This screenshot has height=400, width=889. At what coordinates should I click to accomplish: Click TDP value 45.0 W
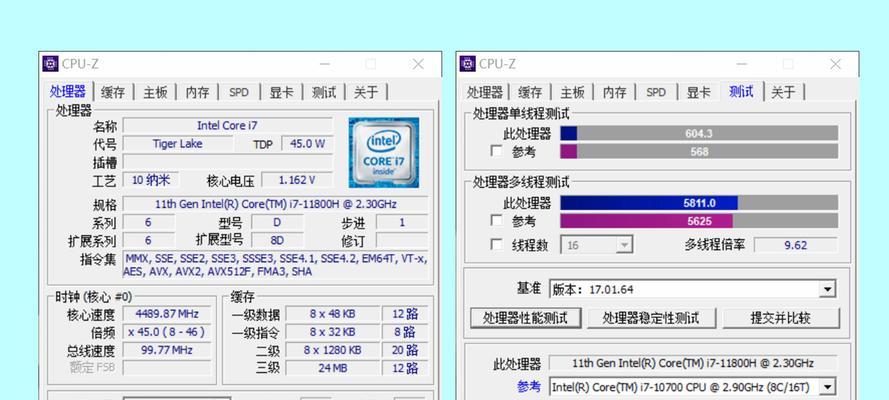point(307,144)
